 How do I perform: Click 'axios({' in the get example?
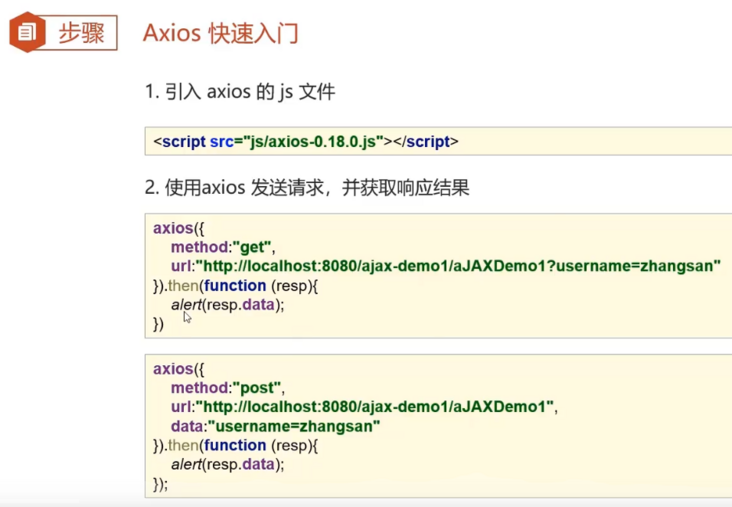(x=178, y=228)
